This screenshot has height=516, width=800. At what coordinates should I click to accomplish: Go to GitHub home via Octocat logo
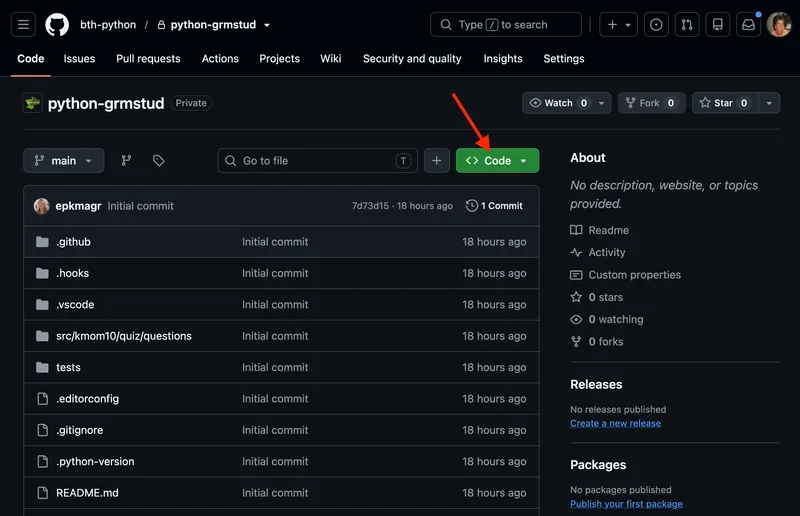coord(57,24)
